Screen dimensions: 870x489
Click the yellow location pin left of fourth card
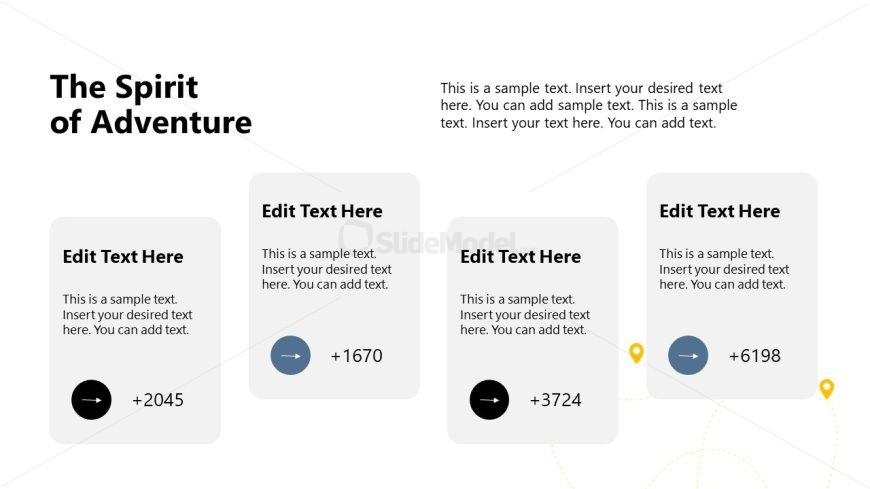pos(636,352)
